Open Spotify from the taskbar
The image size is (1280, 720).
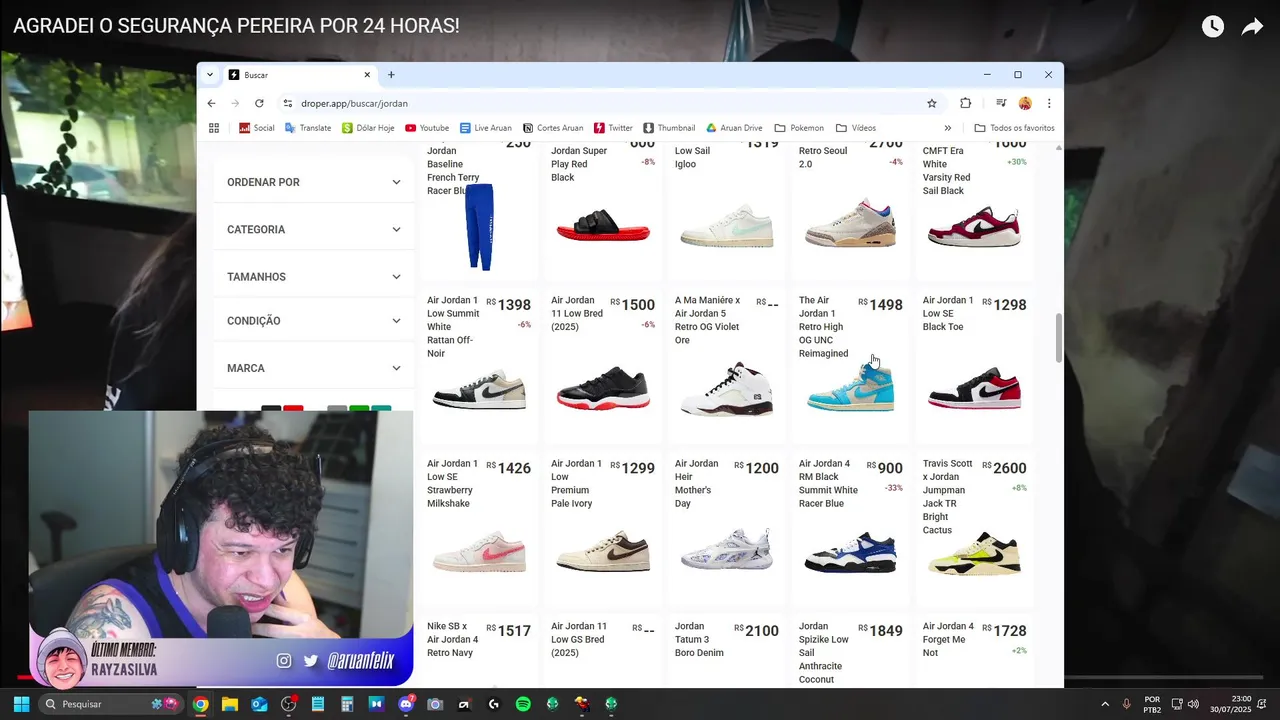pyautogui.click(x=523, y=704)
